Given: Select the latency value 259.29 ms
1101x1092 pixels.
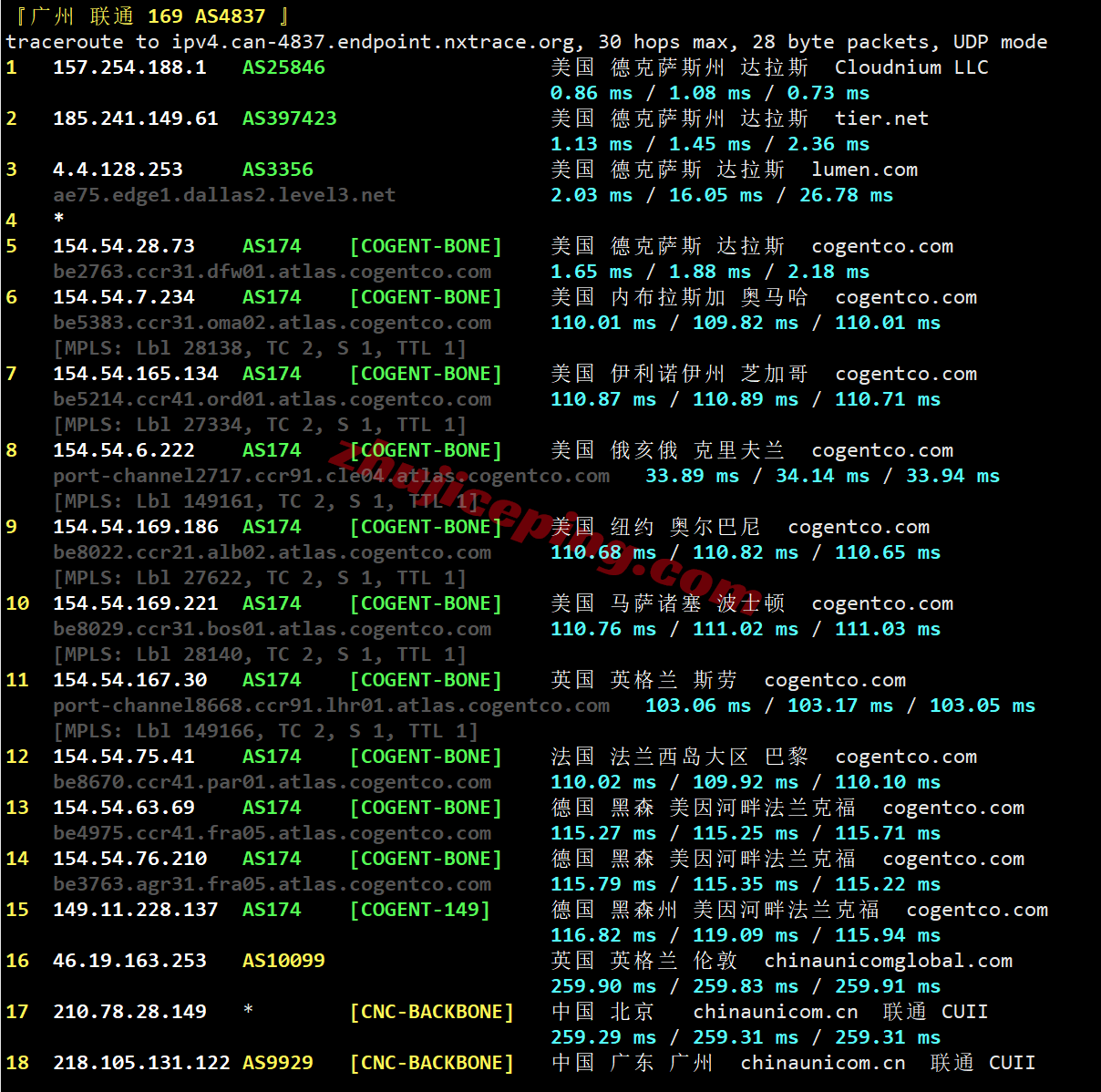Looking at the screenshot, I should (x=603, y=1037).
